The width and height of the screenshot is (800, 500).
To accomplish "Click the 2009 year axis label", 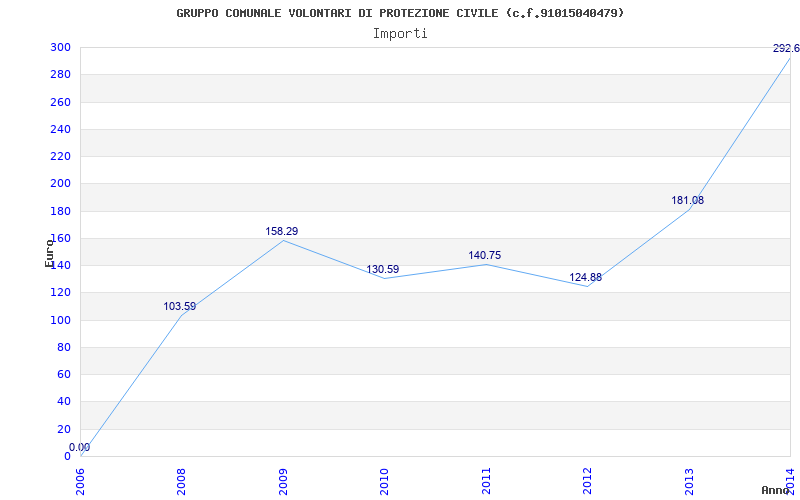I will pos(284,480).
